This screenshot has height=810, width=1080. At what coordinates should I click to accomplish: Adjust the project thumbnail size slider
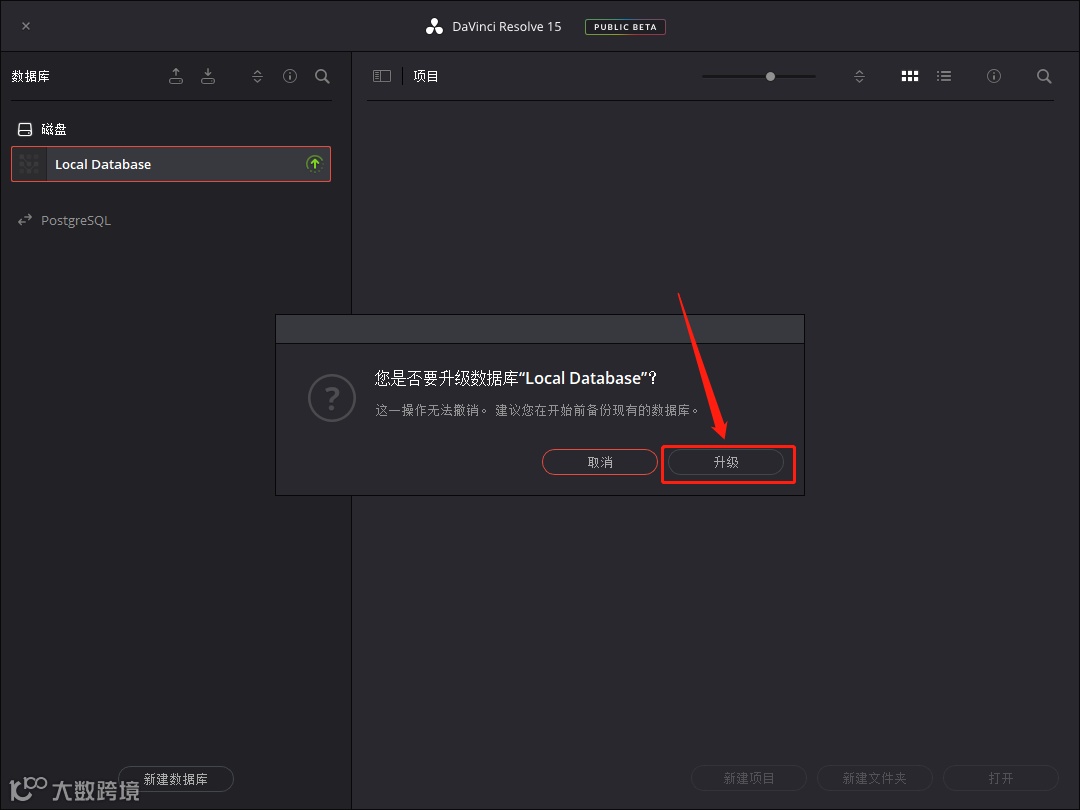tap(770, 76)
